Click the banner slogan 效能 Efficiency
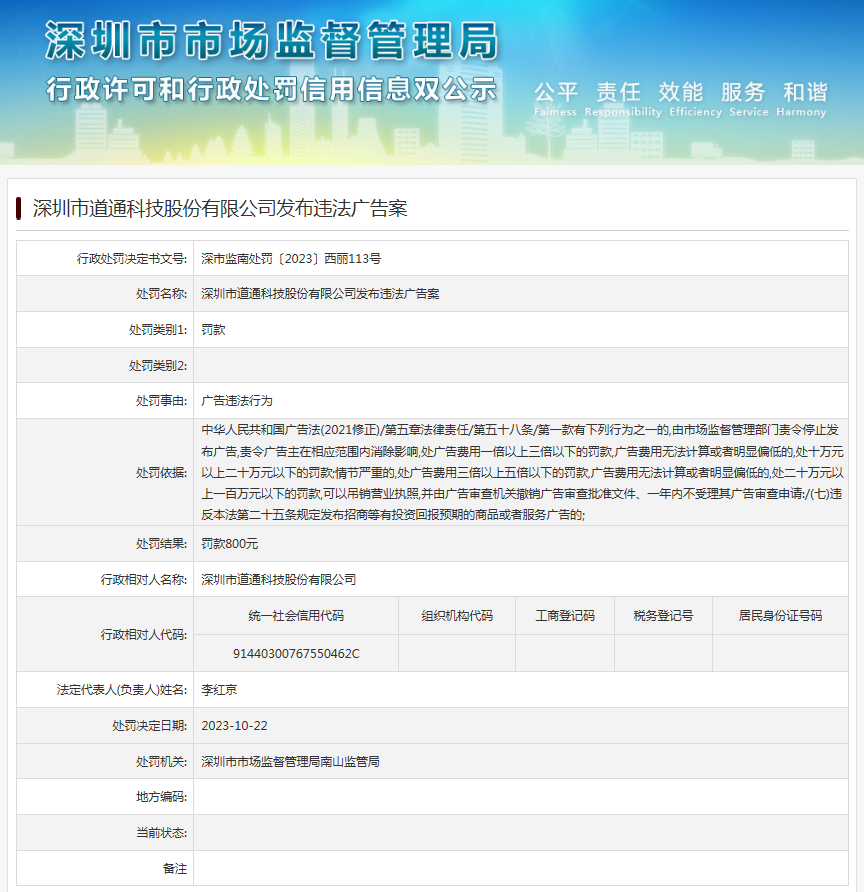Viewport: 864px width, 892px height. coord(695,99)
